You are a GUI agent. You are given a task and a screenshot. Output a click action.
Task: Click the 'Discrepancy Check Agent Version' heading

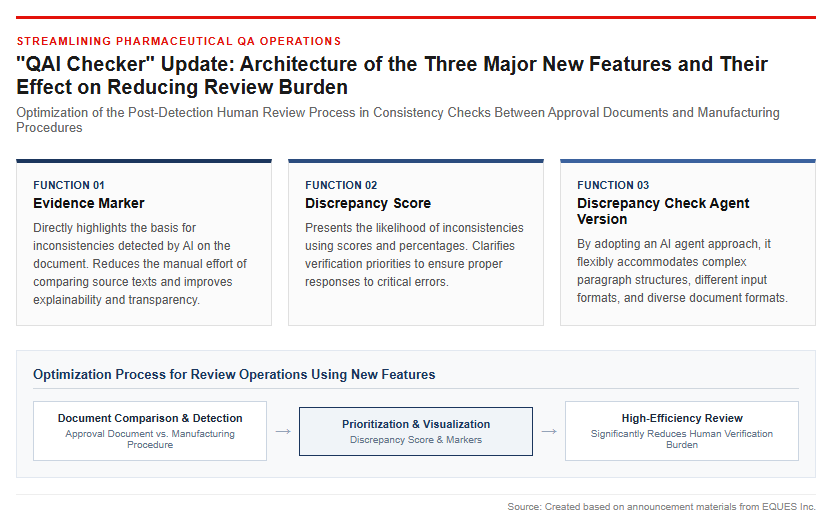point(663,211)
